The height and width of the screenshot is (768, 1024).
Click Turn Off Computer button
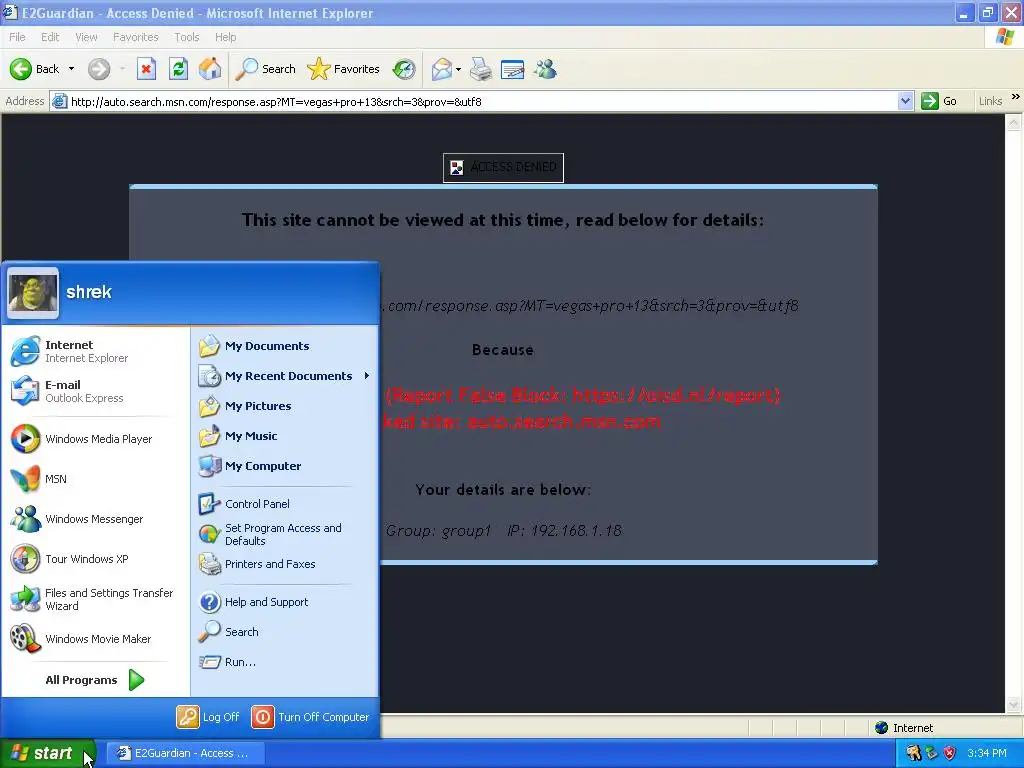coord(311,717)
